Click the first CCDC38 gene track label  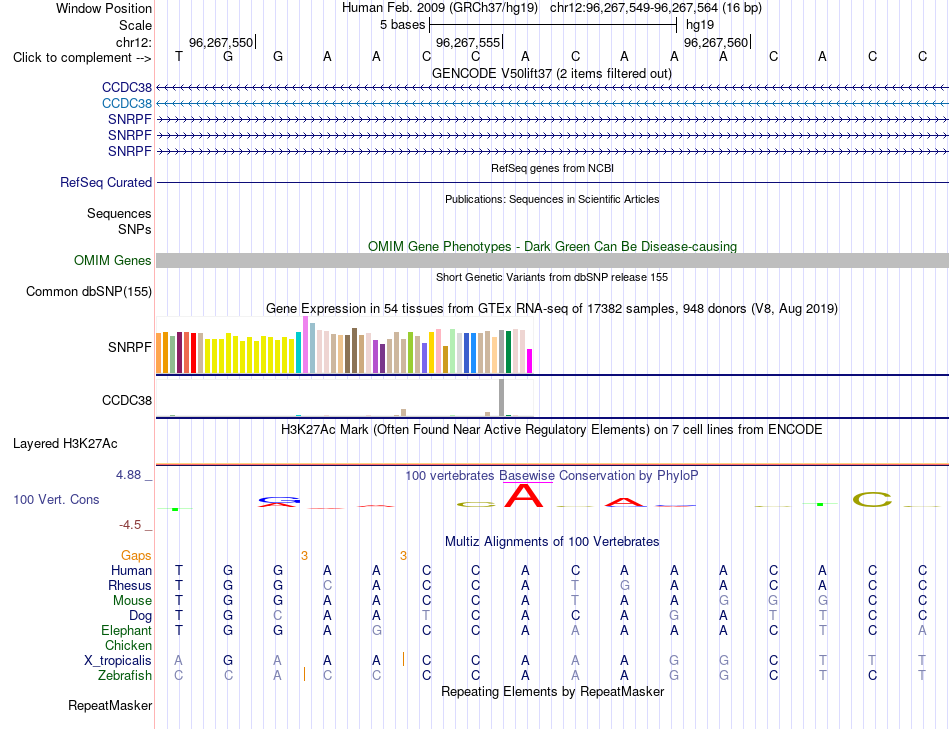[x=127, y=88]
